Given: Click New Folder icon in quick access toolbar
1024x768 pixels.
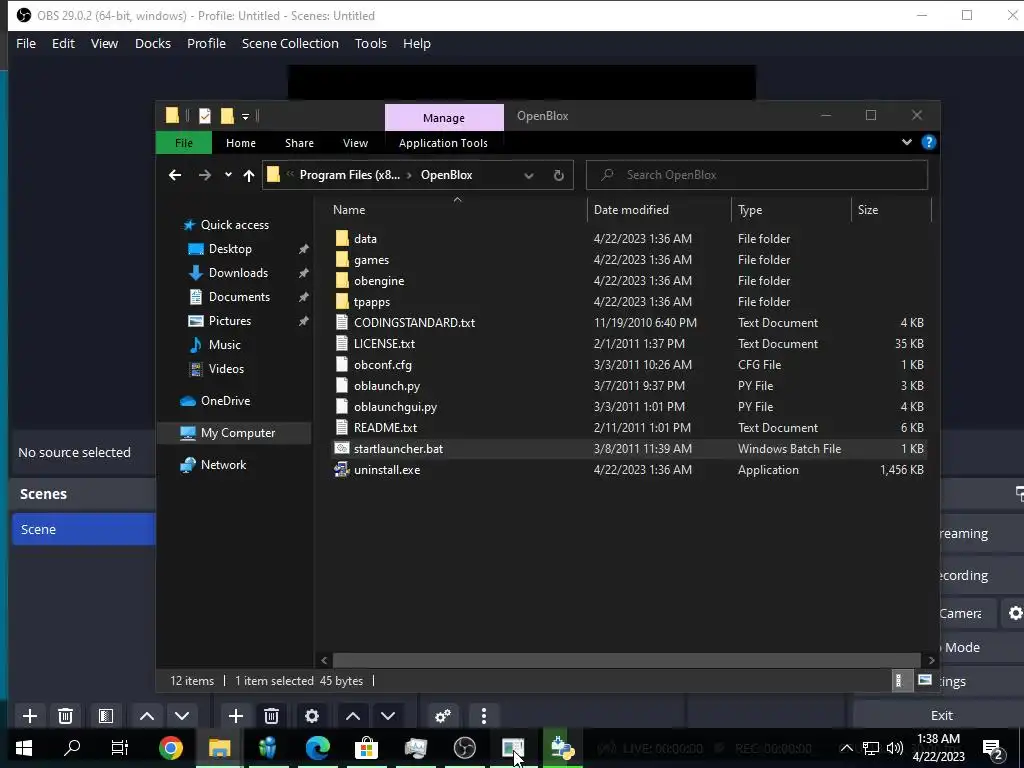Looking at the screenshot, I should click(227, 116).
